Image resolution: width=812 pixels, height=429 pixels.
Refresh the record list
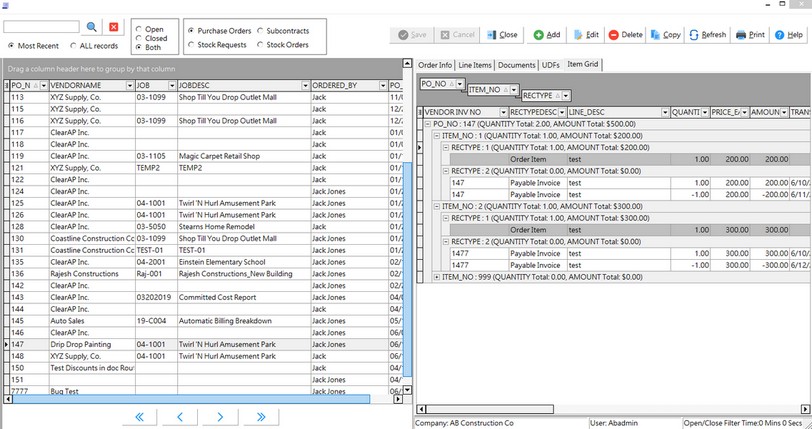[707, 35]
